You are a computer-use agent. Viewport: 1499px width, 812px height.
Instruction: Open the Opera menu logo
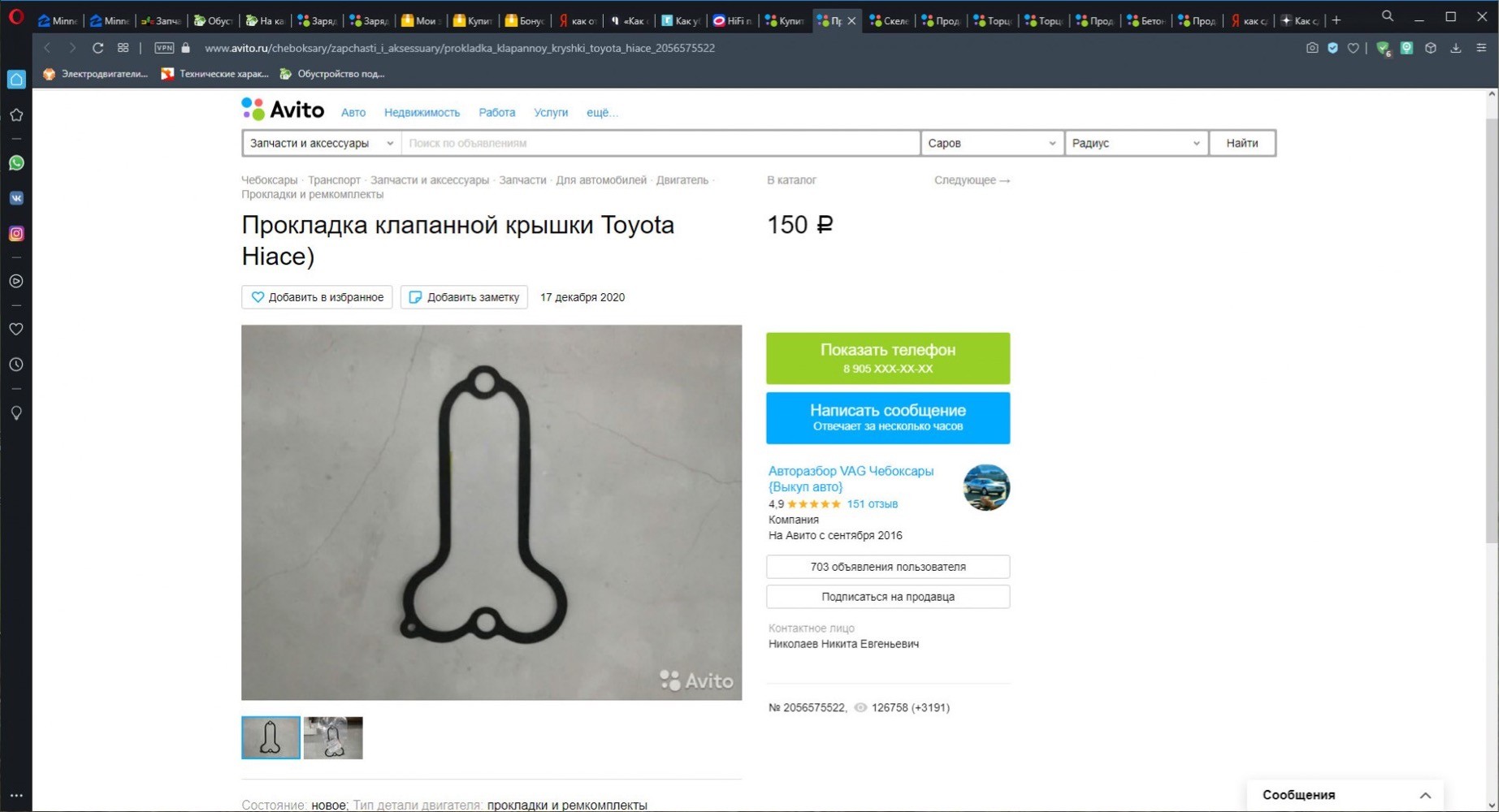point(15,16)
